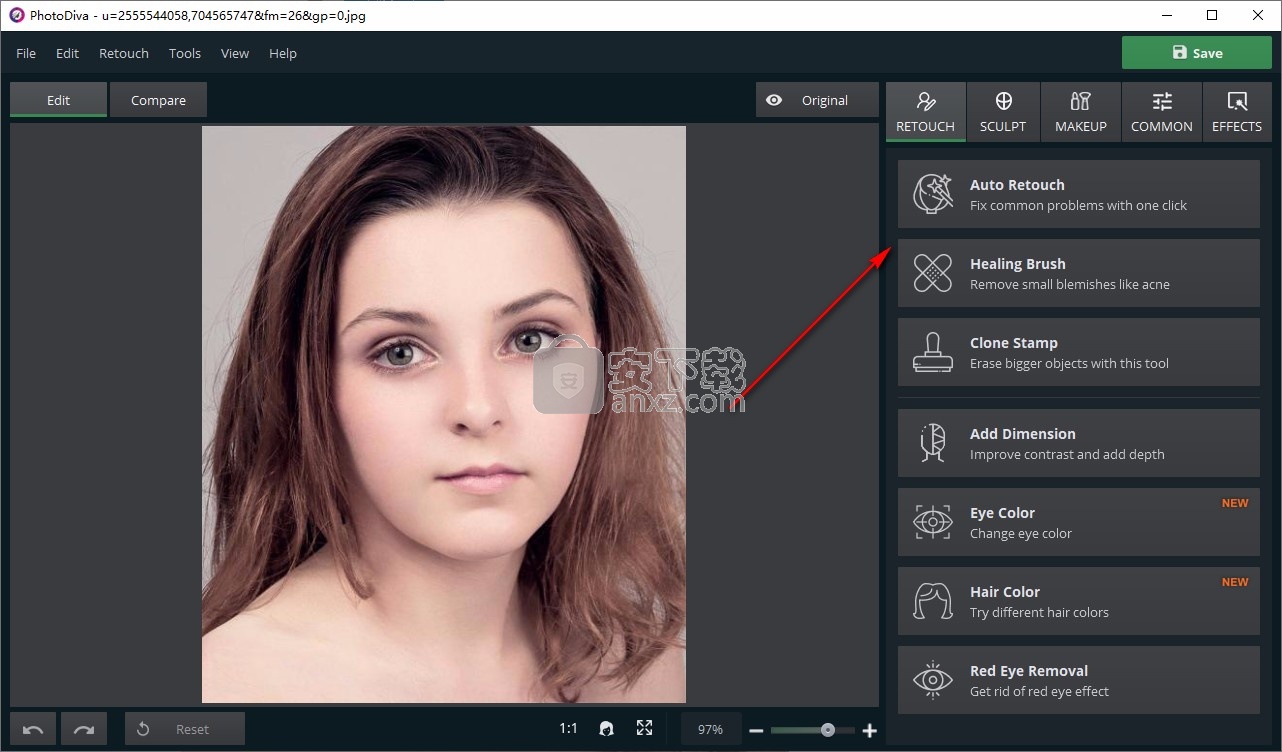Screen dimensions: 1282x752
Task: Open the Hair Color tool
Action: tap(1078, 601)
